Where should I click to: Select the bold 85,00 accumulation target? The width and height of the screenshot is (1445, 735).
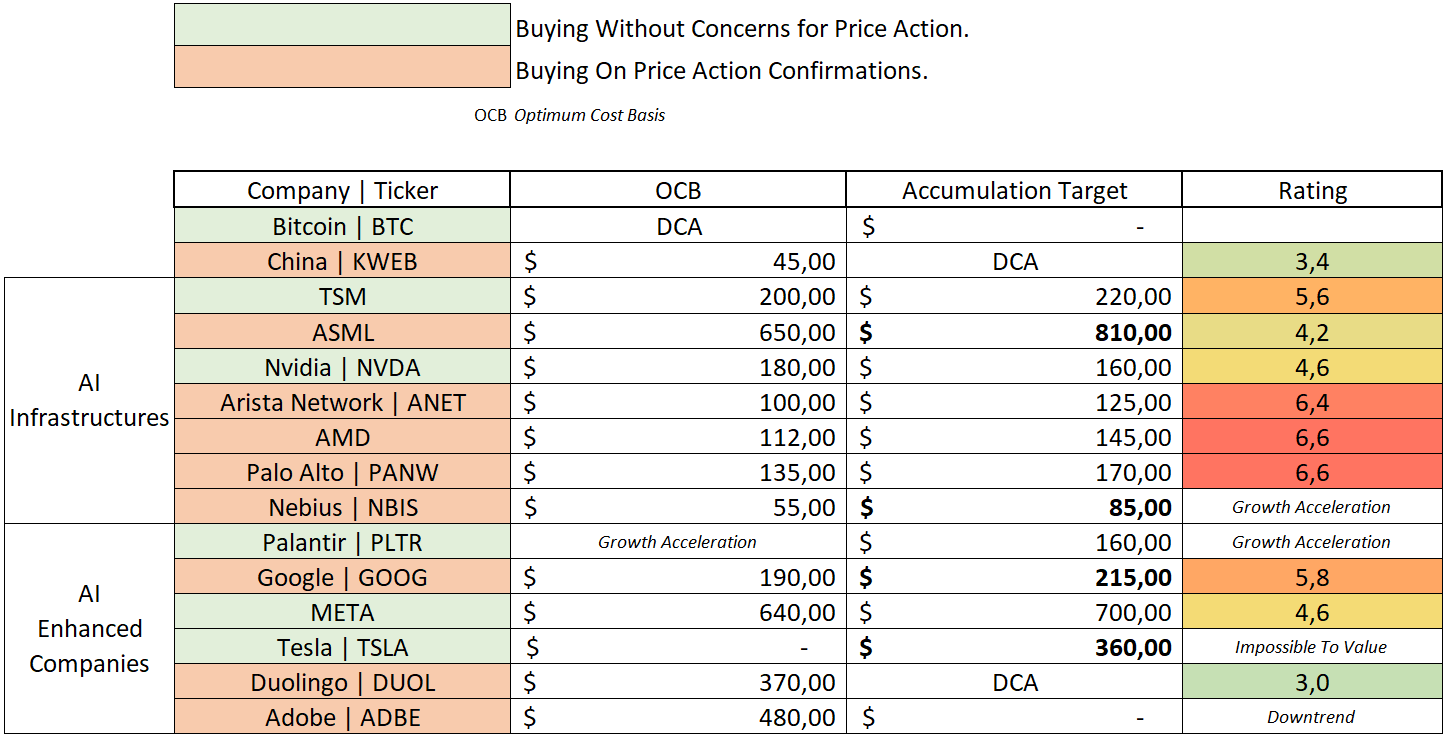pos(1014,506)
